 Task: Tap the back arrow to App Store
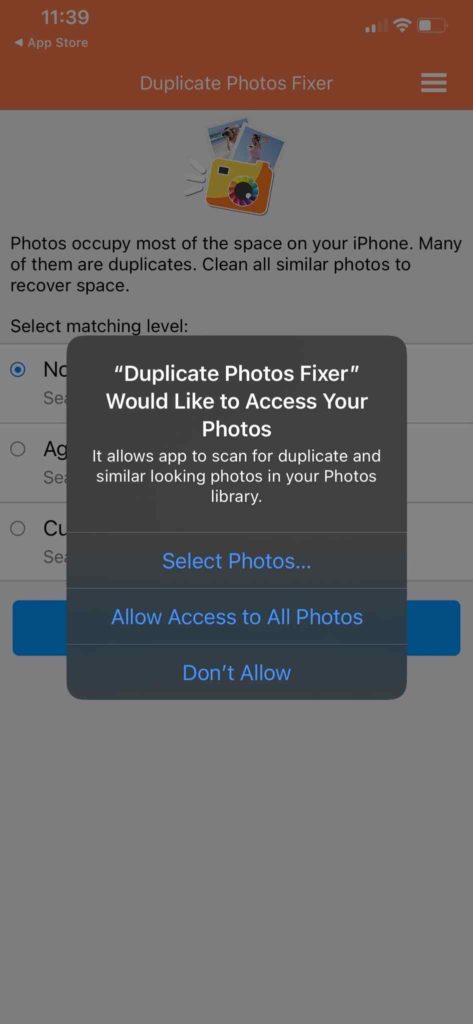tap(20, 43)
